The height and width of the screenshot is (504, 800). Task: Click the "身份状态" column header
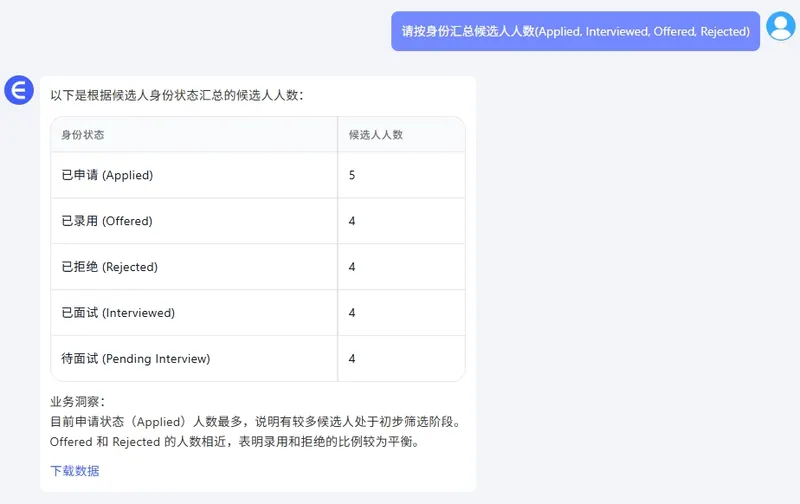point(83,134)
